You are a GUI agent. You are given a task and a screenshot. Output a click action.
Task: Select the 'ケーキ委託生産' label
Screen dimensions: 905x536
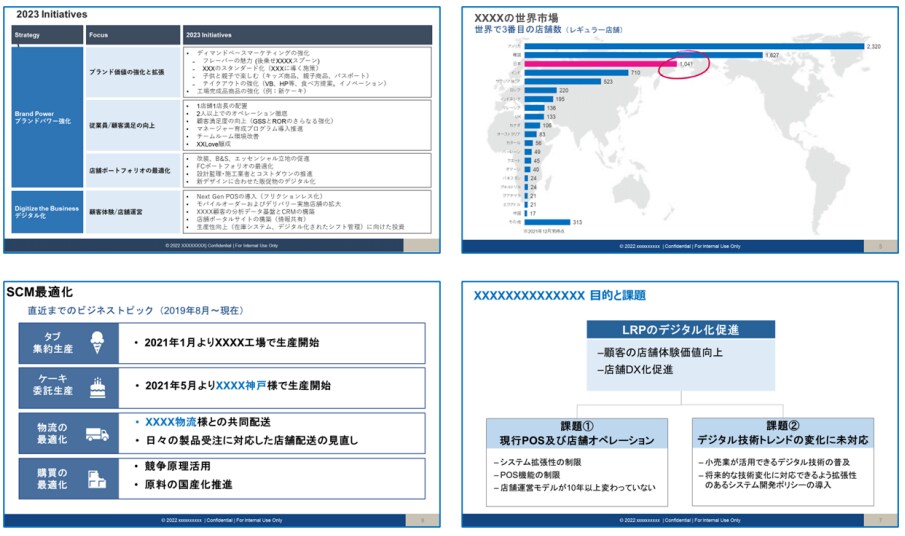[53, 385]
